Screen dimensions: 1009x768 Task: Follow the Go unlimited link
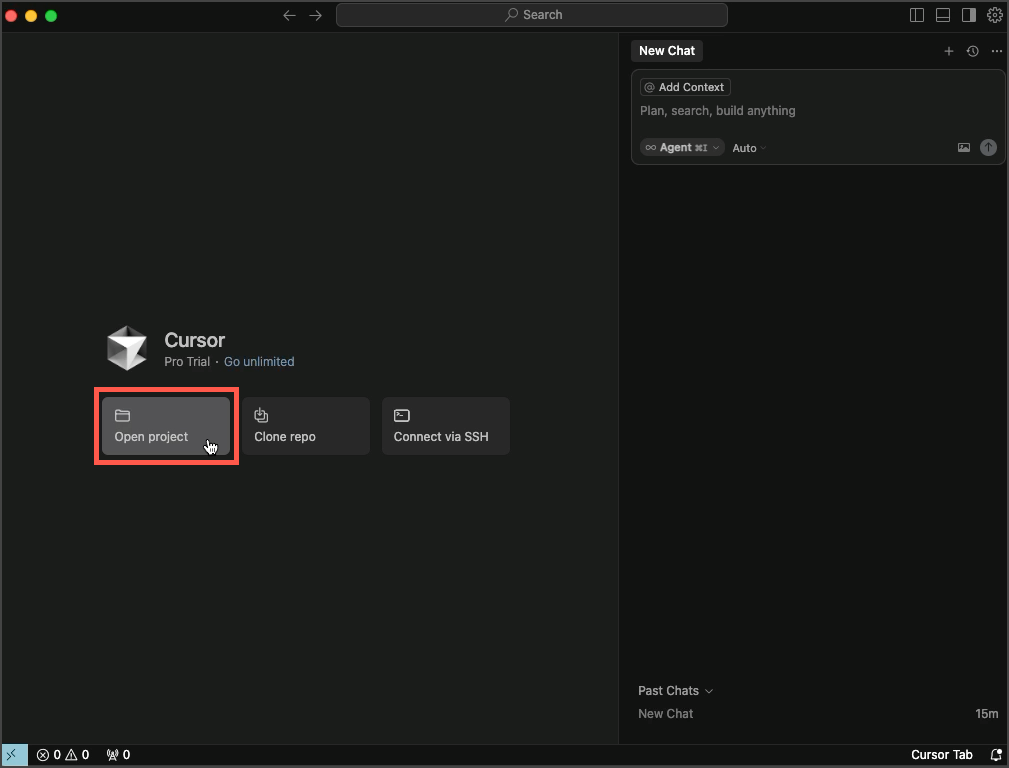(259, 362)
